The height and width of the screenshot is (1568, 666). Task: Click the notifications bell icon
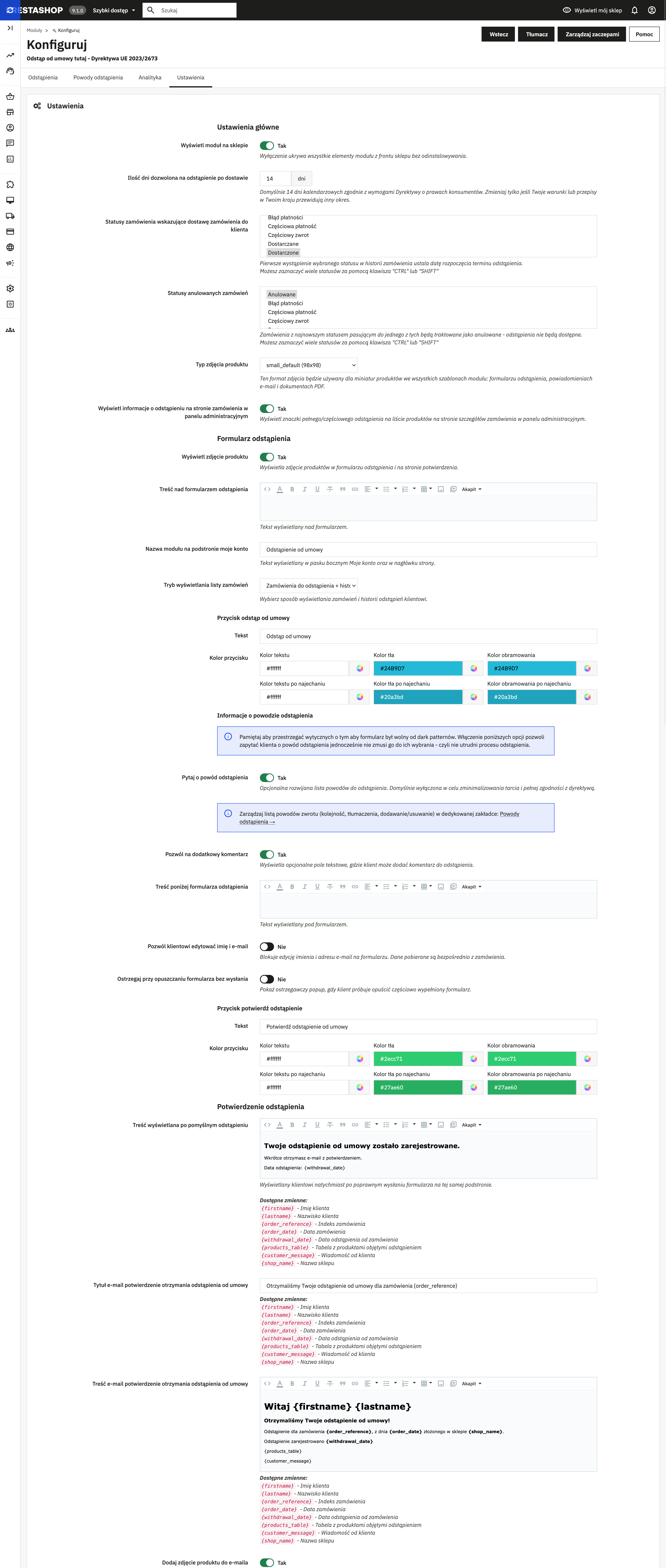[634, 10]
